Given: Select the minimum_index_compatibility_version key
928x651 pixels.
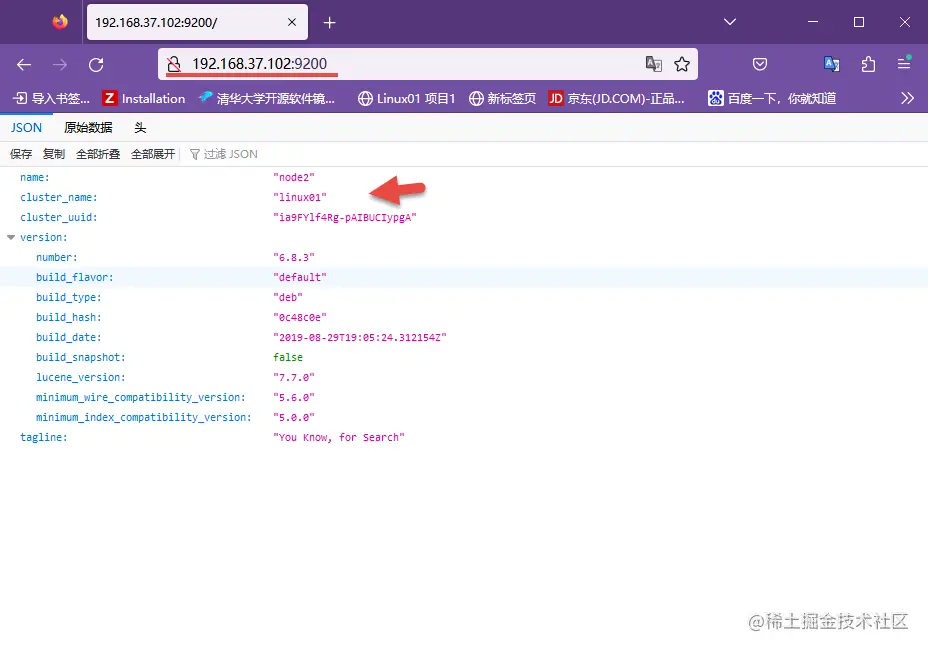Looking at the screenshot, I should tap(143, 417).
